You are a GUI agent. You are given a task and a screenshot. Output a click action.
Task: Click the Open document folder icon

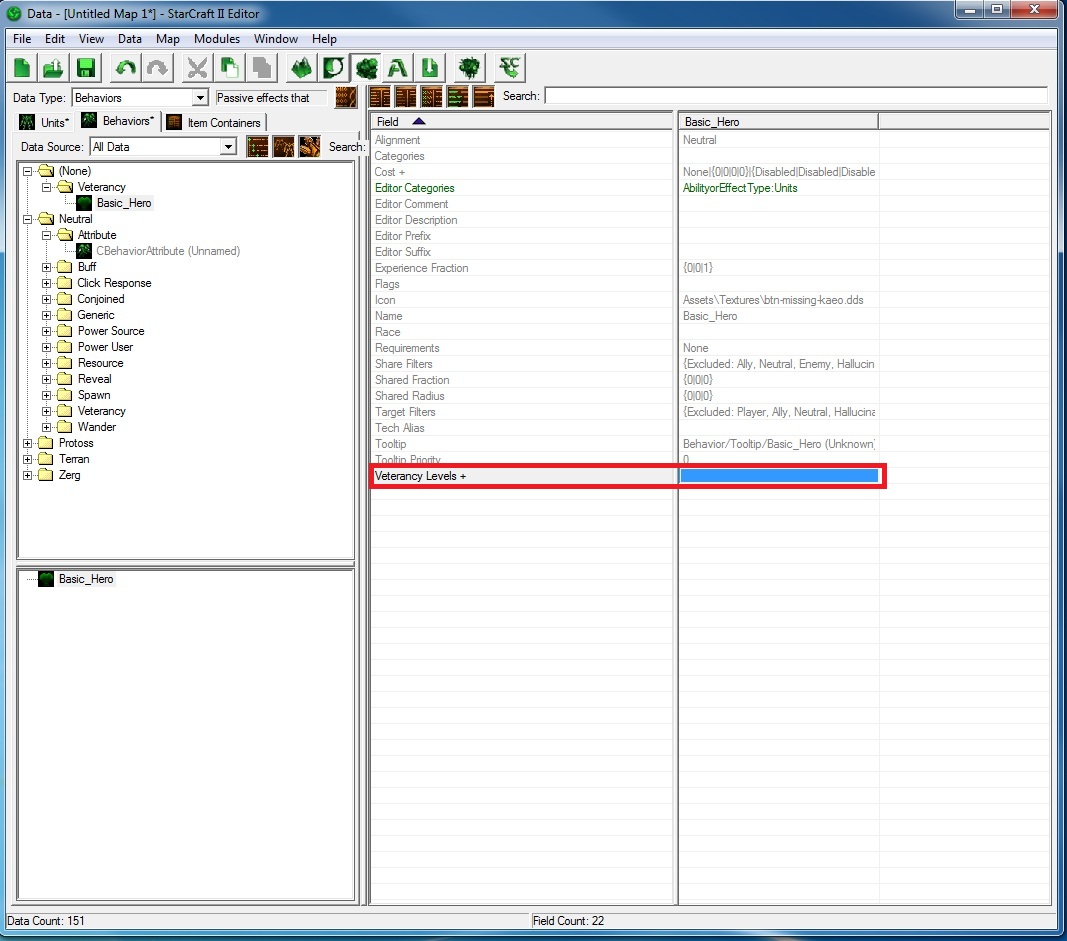pos(54,67)
